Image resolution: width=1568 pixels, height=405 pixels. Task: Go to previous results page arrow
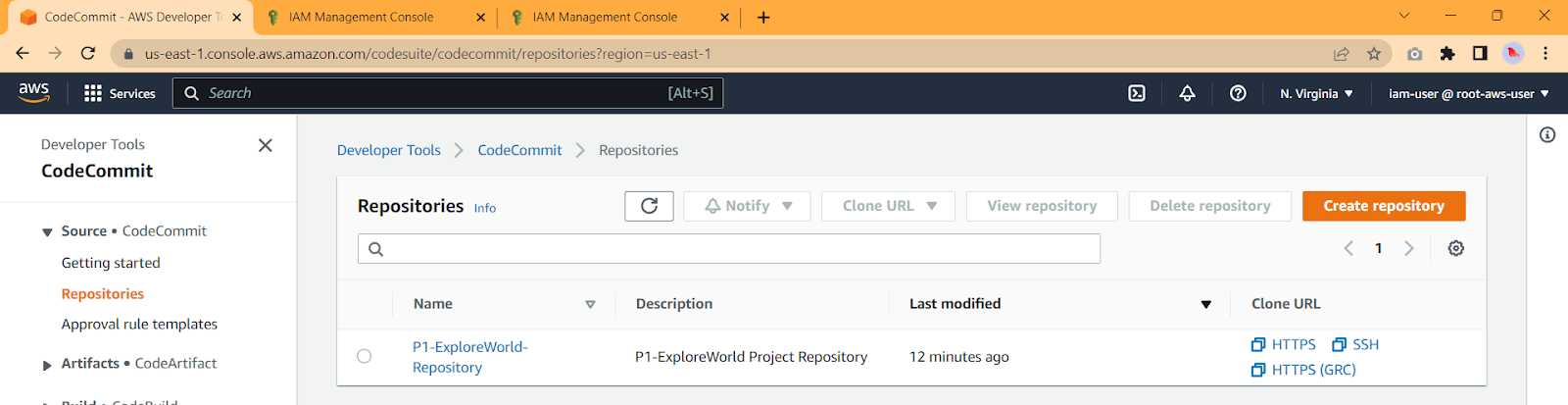pyautogui.click(x=1348, y=248)
